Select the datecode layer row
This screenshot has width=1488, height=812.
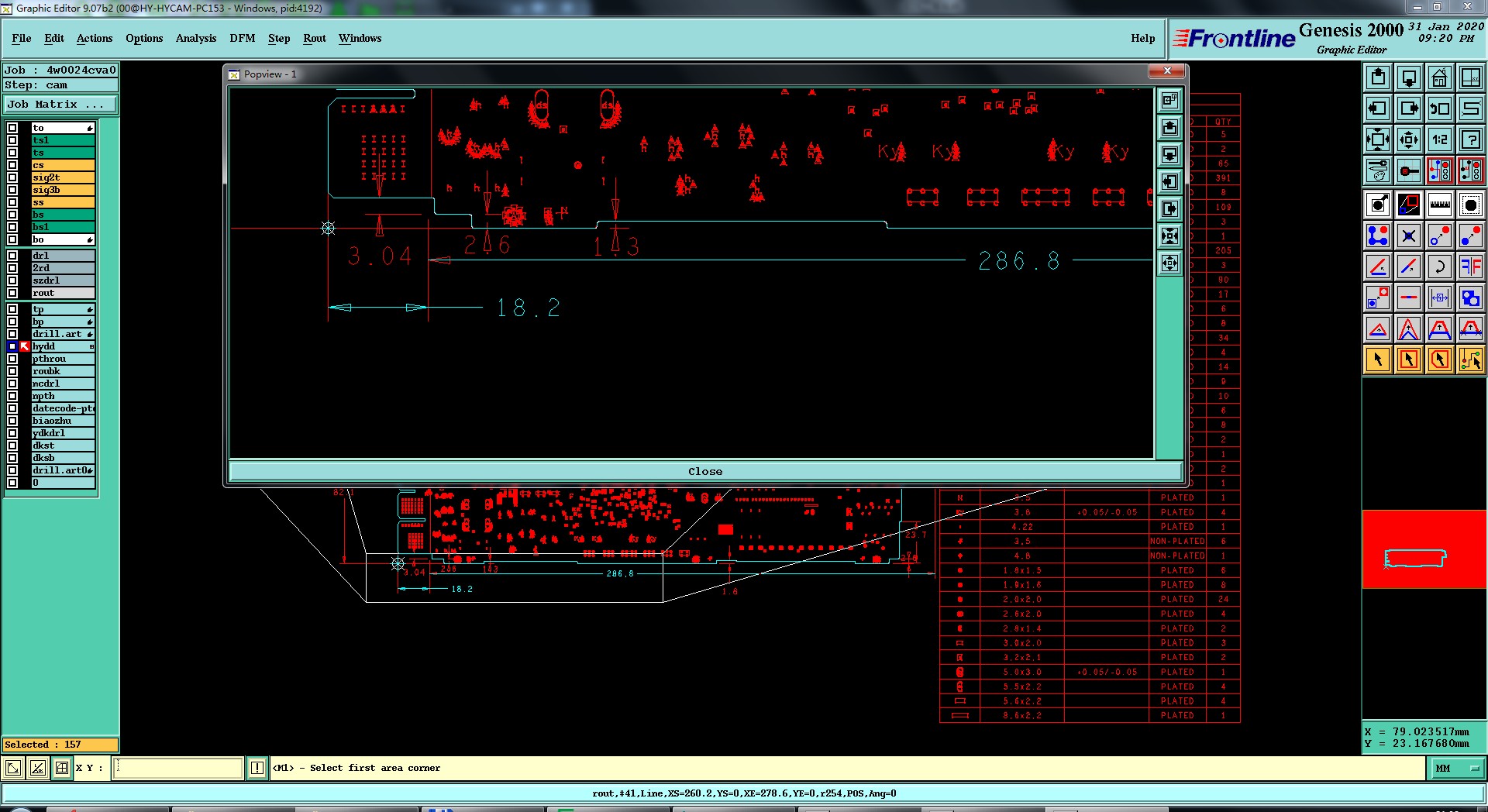click(x=63, y=408)
